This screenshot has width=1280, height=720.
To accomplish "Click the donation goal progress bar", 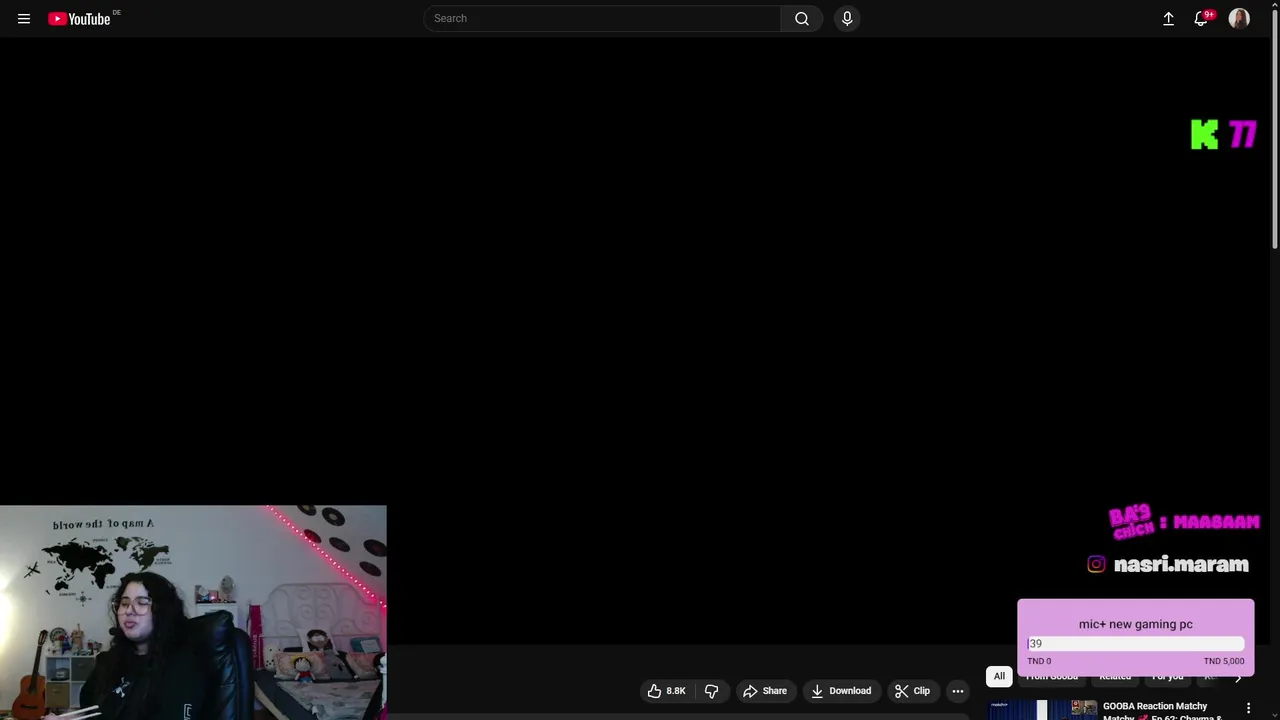I will (x=1136, y=644).
